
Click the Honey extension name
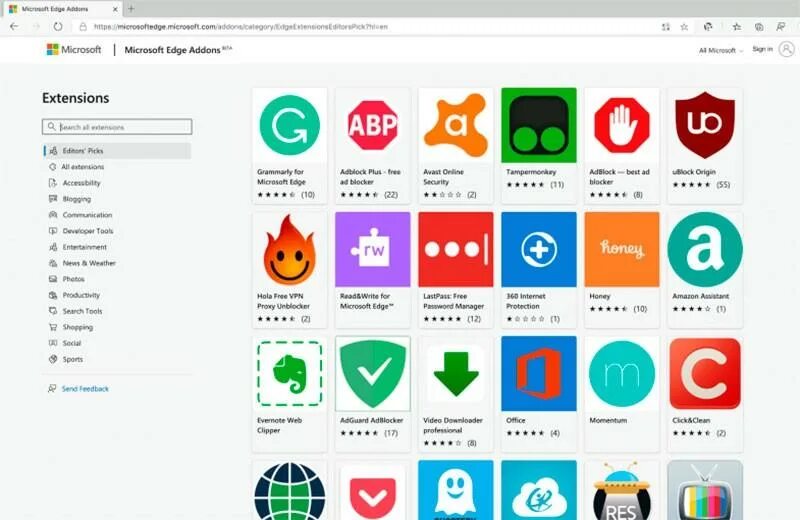[599, 296]
